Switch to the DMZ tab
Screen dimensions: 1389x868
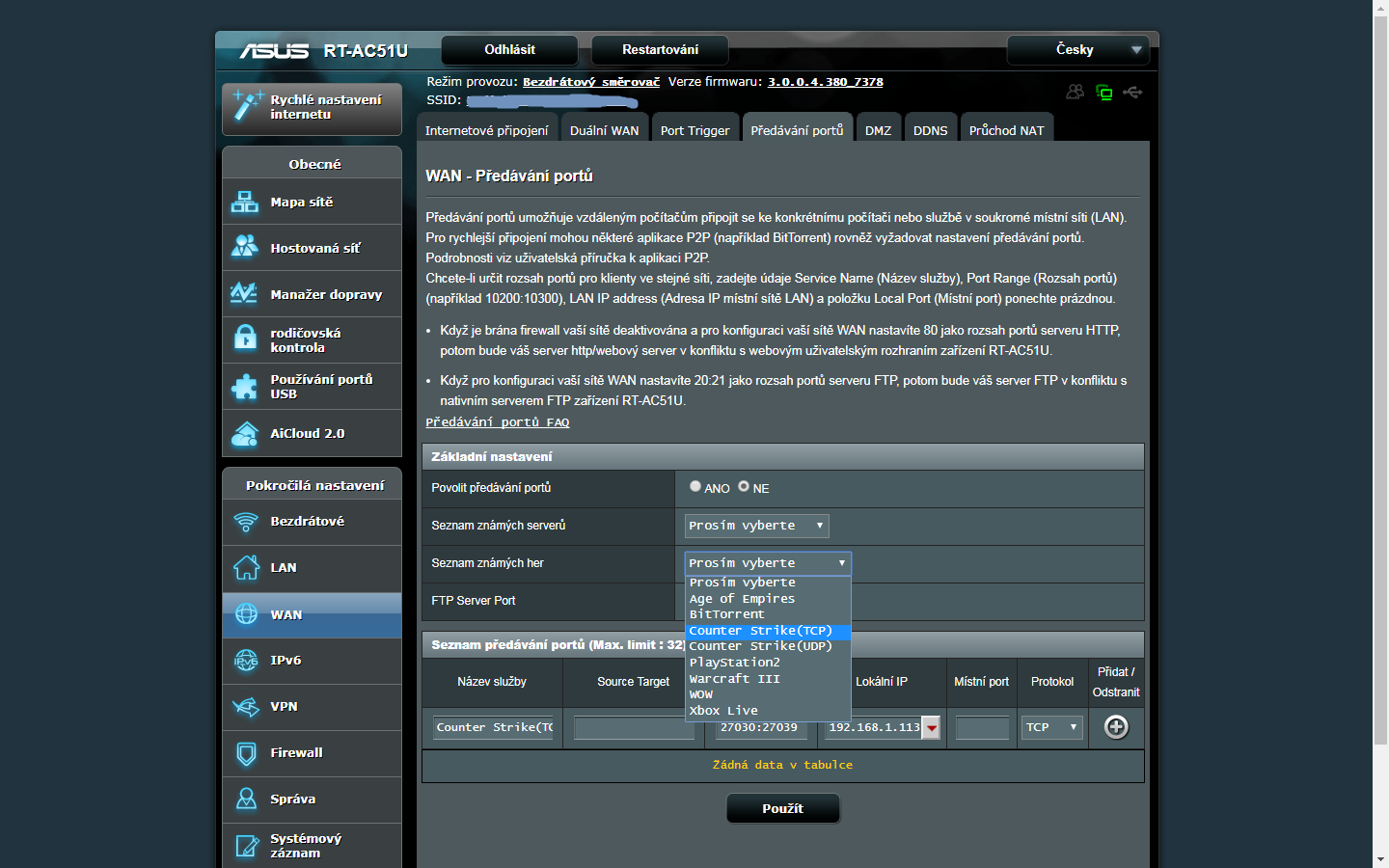878,130
